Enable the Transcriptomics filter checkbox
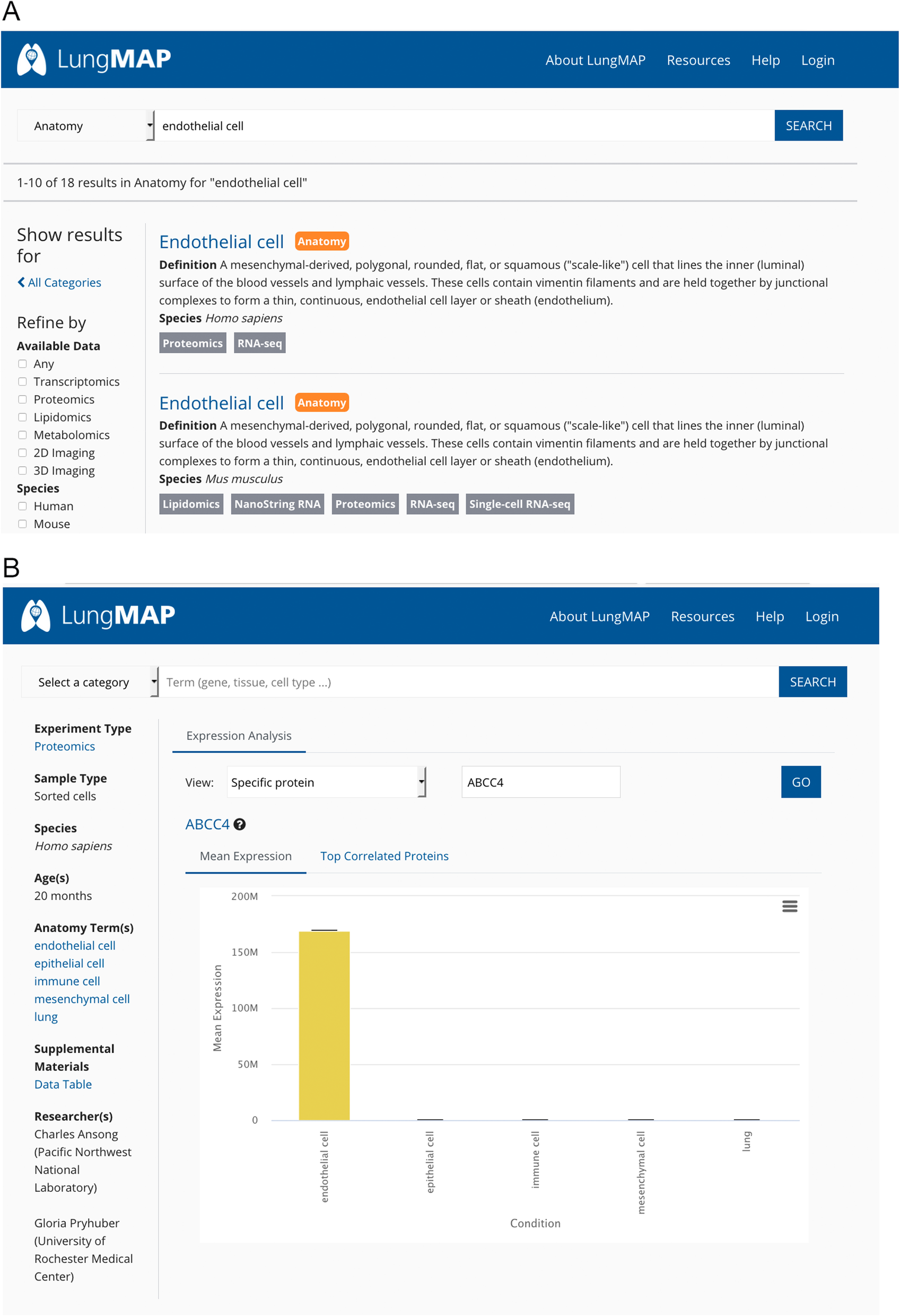Viewport: 900px width, 1316px height. coord(23,382)
